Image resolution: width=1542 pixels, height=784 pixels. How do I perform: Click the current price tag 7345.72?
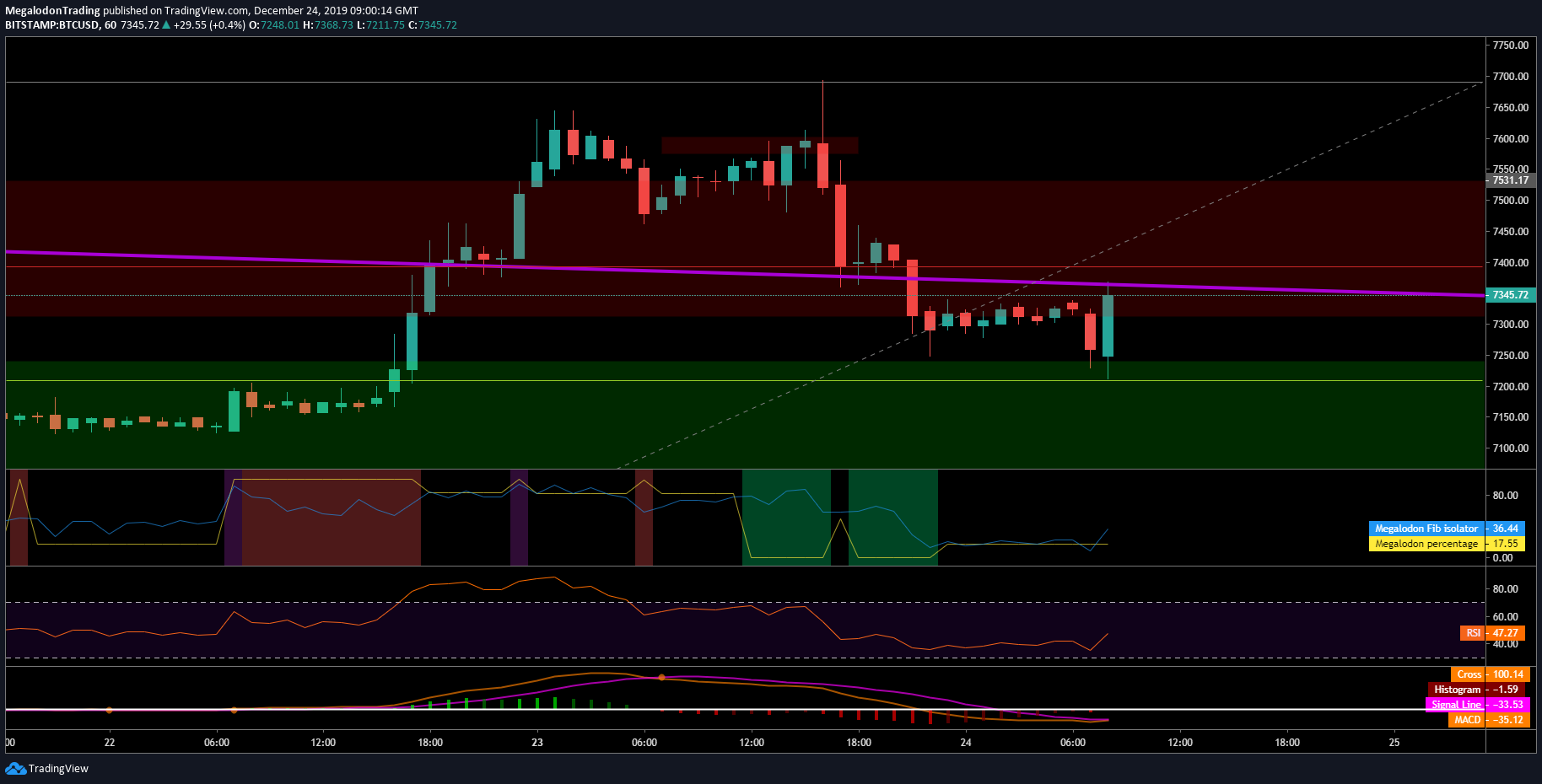pyautogui.click(x=1510, y=295)
